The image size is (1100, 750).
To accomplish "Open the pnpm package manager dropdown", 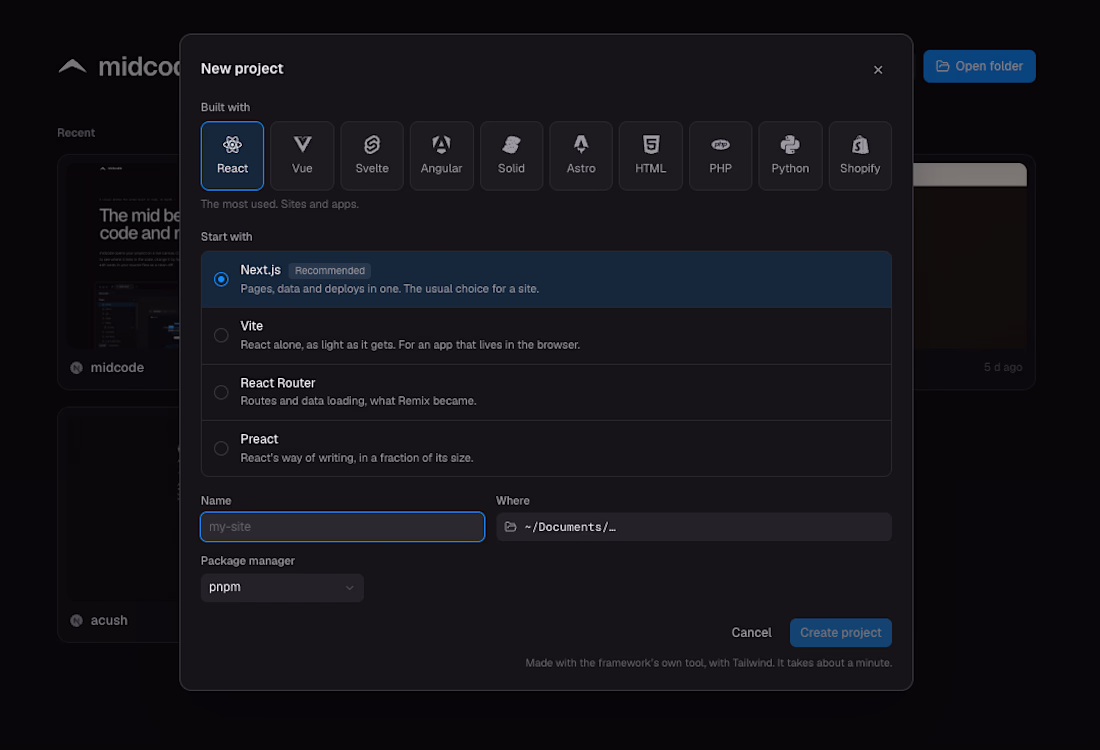I will [x=282, y=587].
